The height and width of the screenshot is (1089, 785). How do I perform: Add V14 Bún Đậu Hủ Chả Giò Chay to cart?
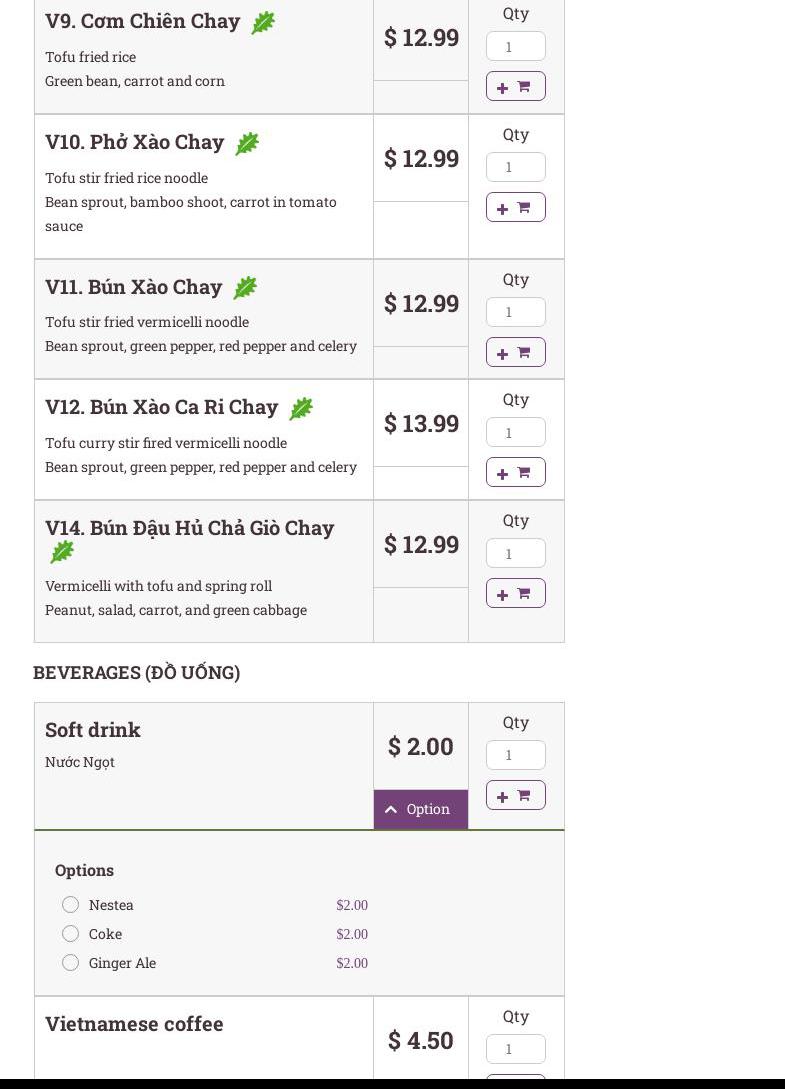click(x=515, y=594)
